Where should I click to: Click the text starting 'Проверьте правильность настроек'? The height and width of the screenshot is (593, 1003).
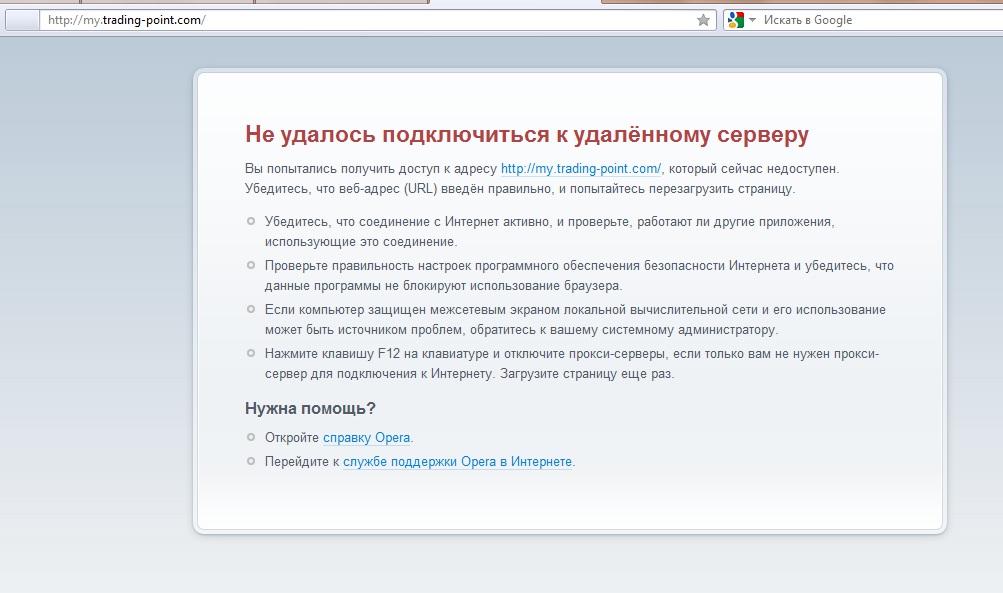(x=579, y=276)
